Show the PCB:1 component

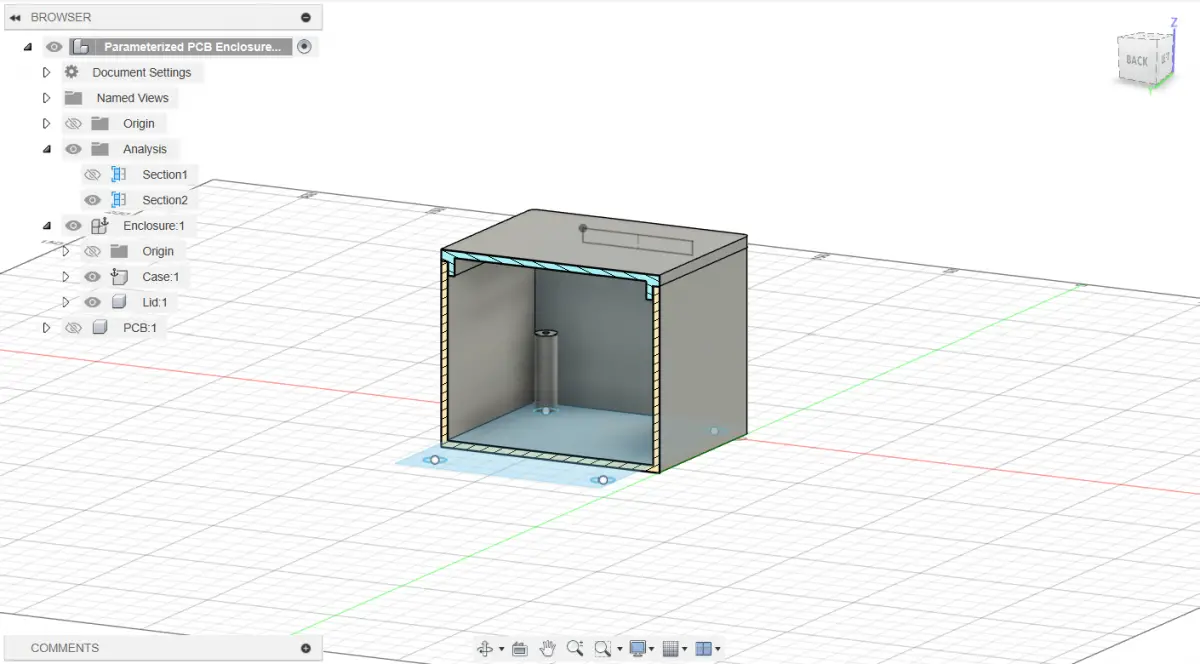pos(73,327)
